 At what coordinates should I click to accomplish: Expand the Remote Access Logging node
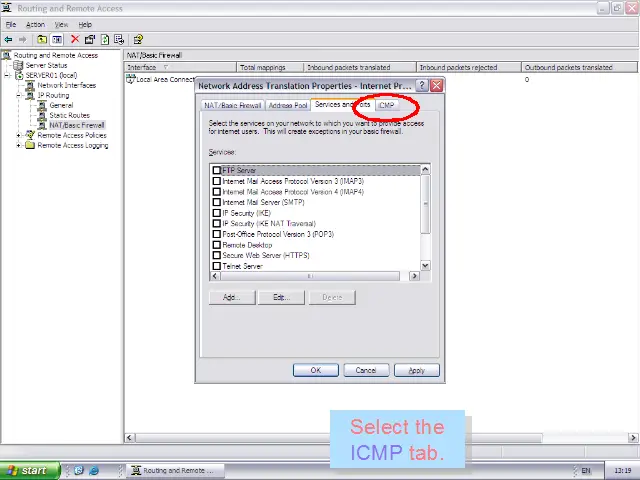coord(19,145)
